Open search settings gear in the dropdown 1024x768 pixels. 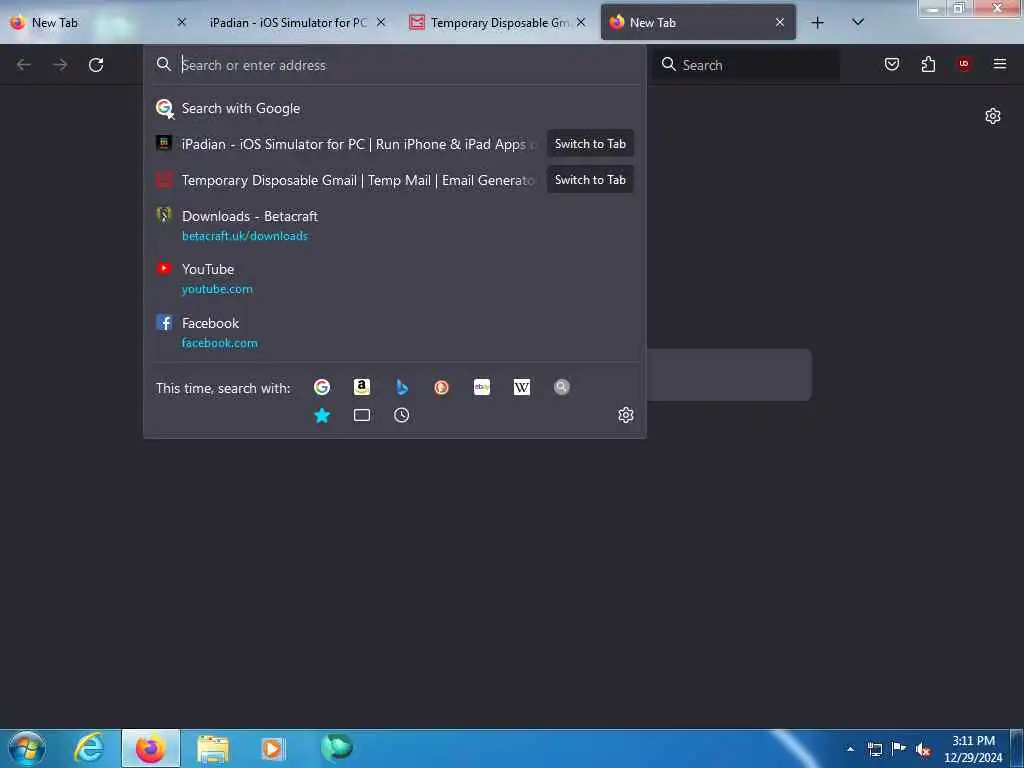pyautogui.click(x=626, y=415)
